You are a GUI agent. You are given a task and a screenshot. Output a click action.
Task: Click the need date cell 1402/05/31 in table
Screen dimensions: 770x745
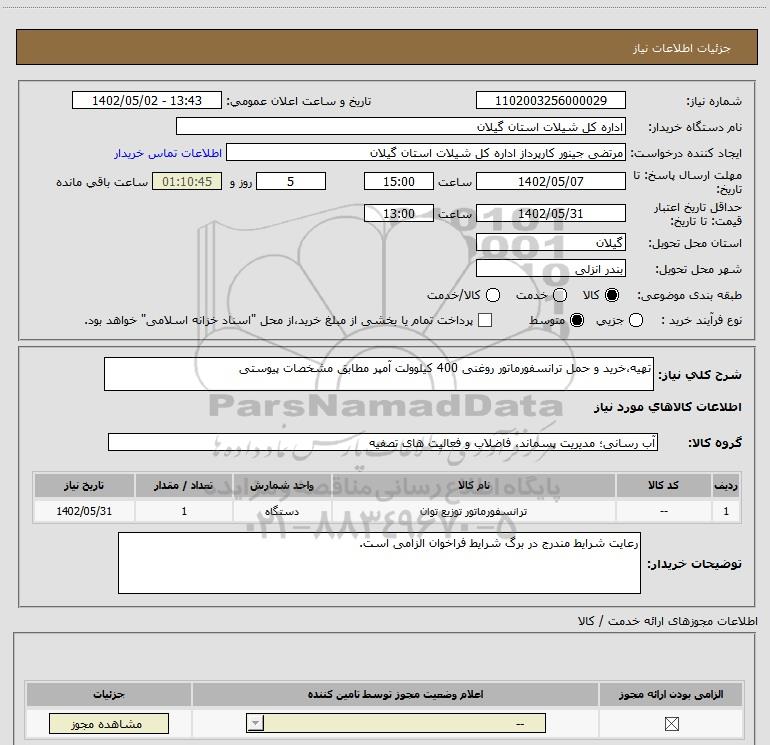coord(84,511)
